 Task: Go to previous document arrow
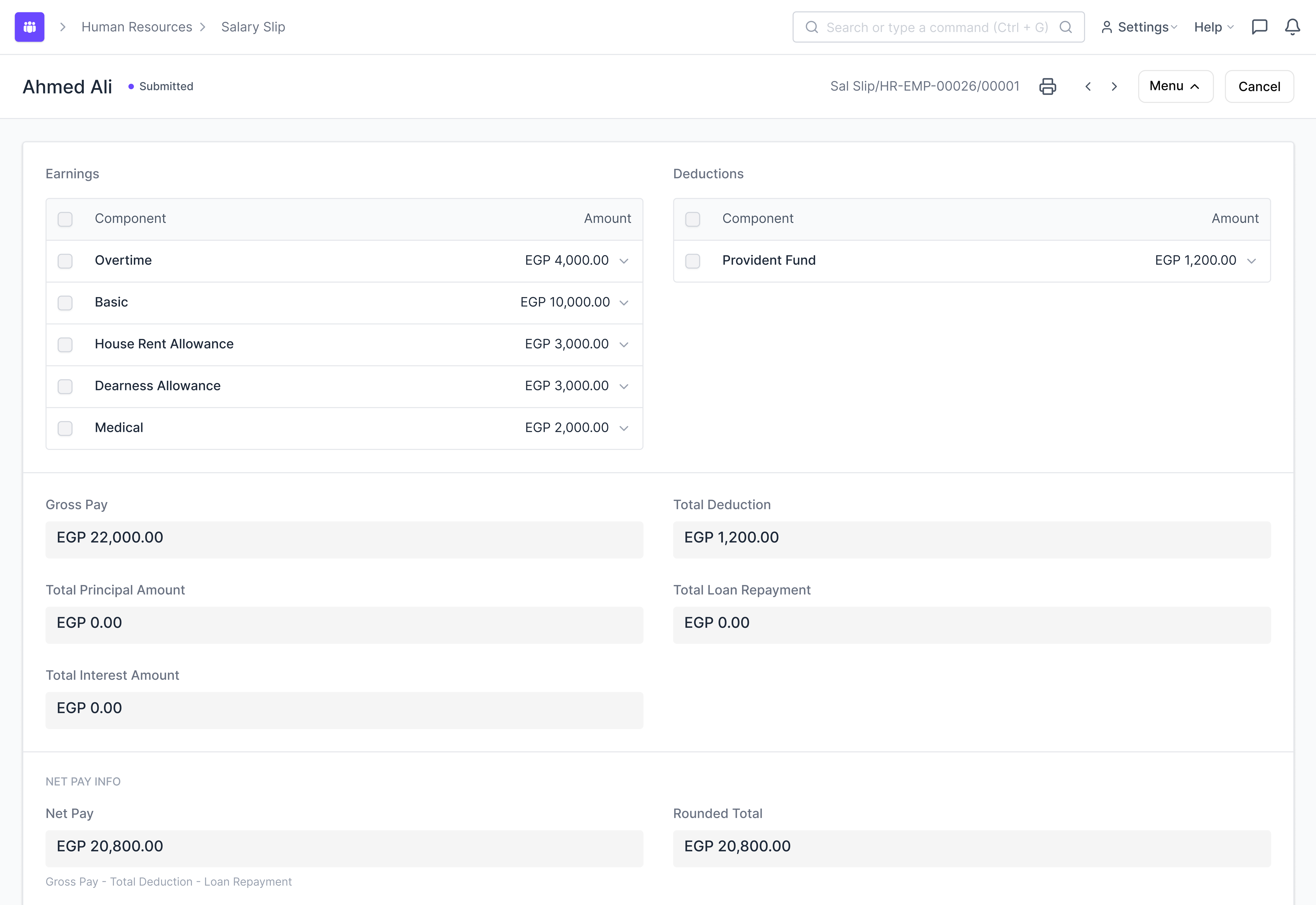[x=1088, y=86]
